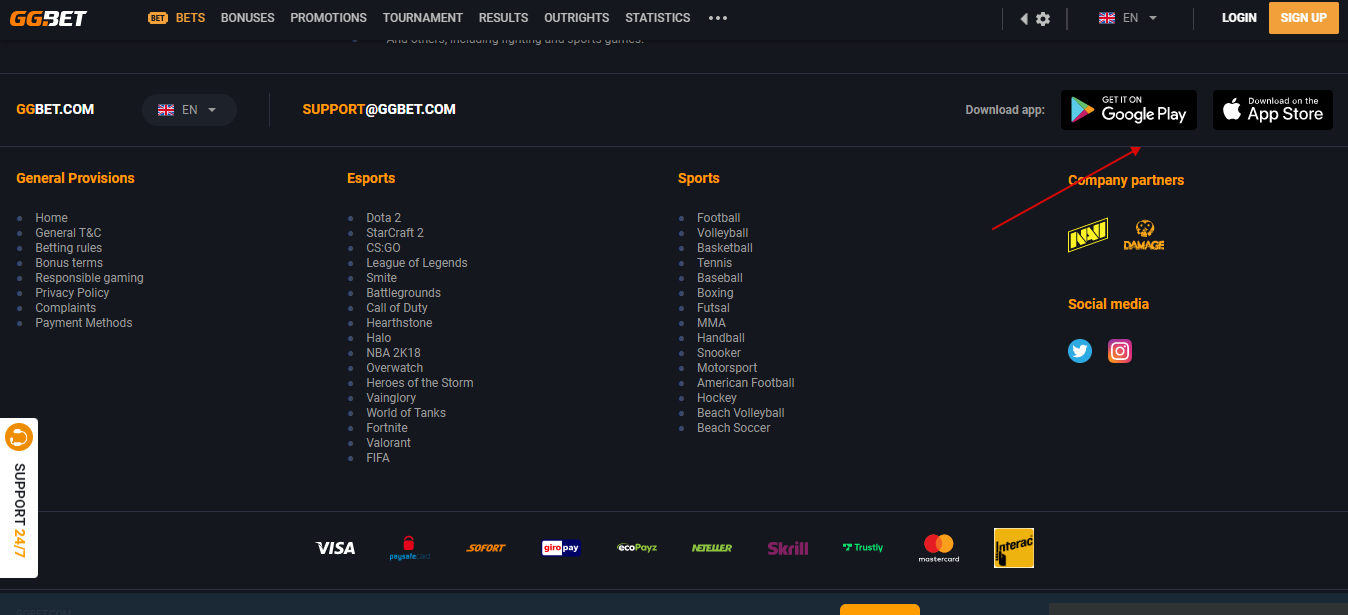Click the Neteller payment logo

coord(712,548)
